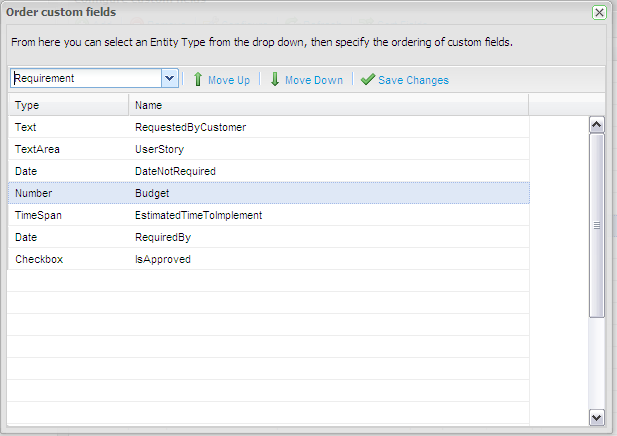Image resolution: width=617 pixels, height=436 pixels.
Task: Click the green Move Up arrow icon
Action: [198, 79]
